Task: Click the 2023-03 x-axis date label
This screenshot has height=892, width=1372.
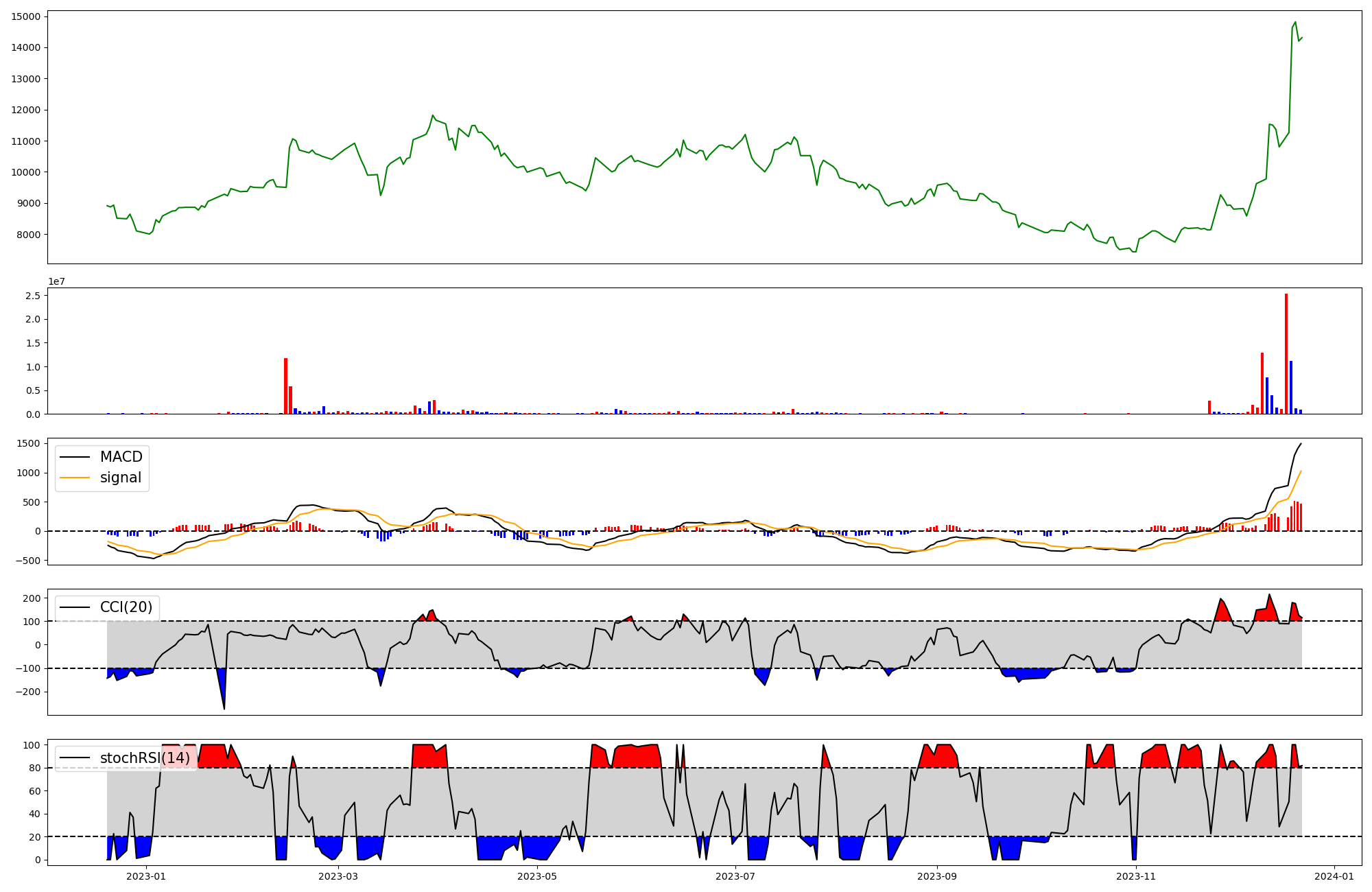Action: coord(339,876)
